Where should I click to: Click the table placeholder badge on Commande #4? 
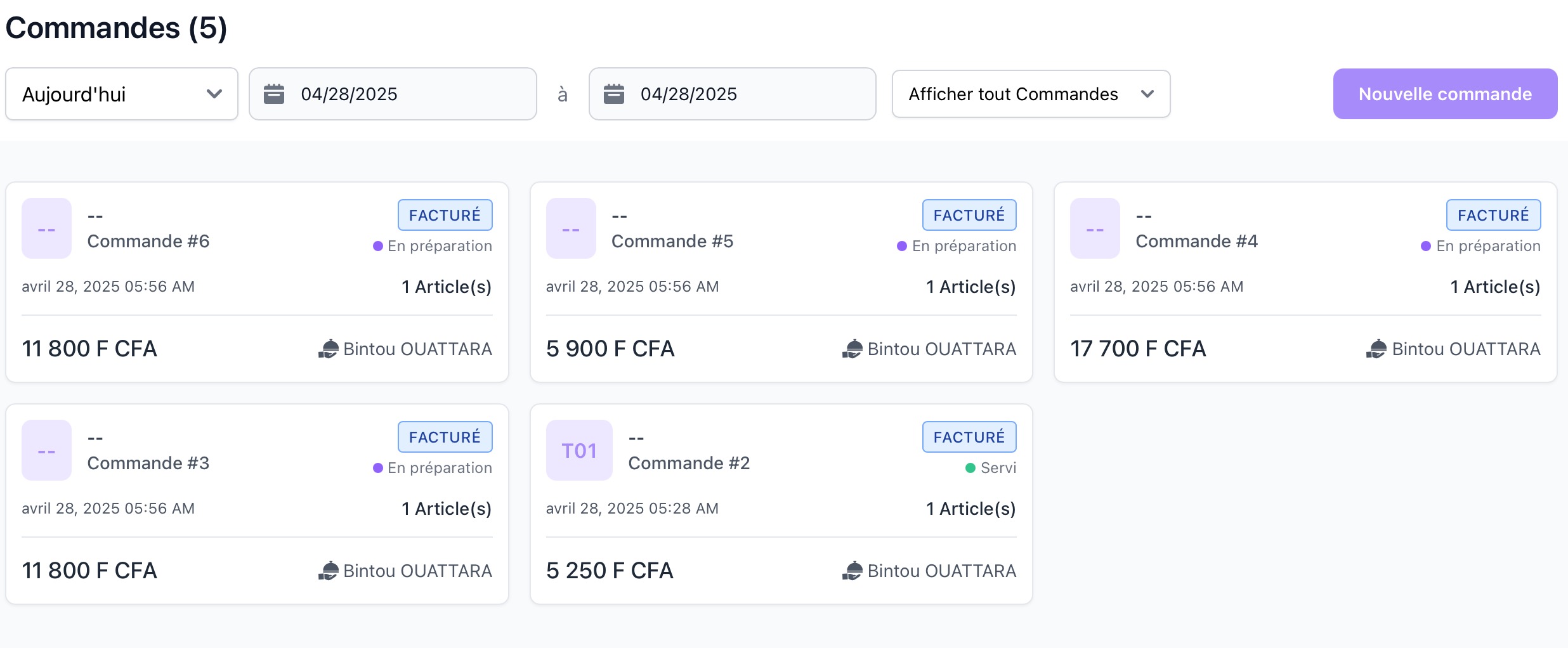point(1095,228)
